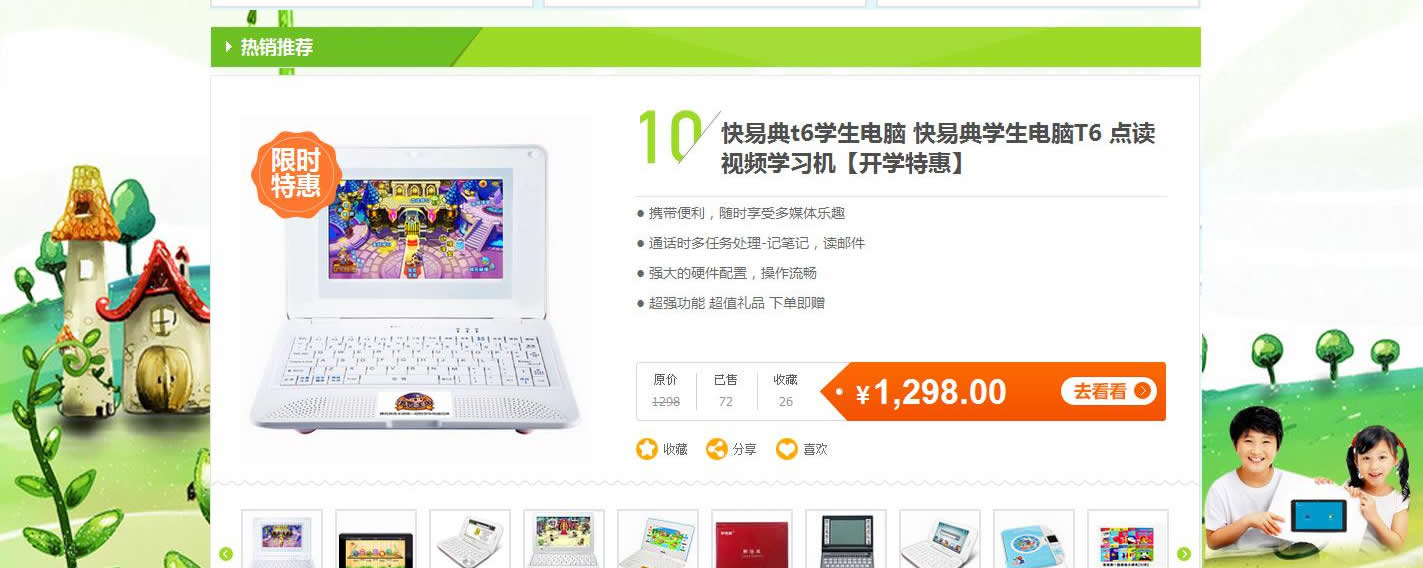Viewport: 1423px width, 568px height.
Task: Go to the previous thumbnails with the left green arrow
Action: pos(226,554)
